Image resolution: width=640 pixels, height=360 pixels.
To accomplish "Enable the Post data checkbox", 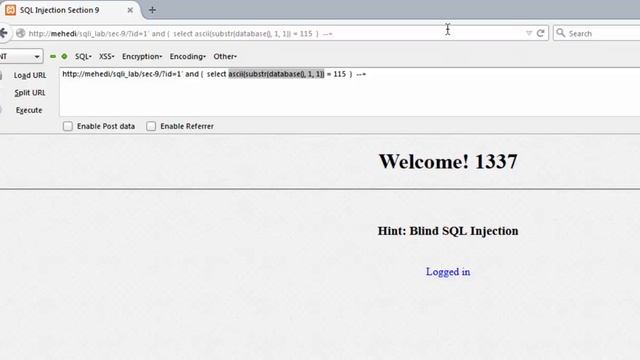I will click(x=68, y=126).
